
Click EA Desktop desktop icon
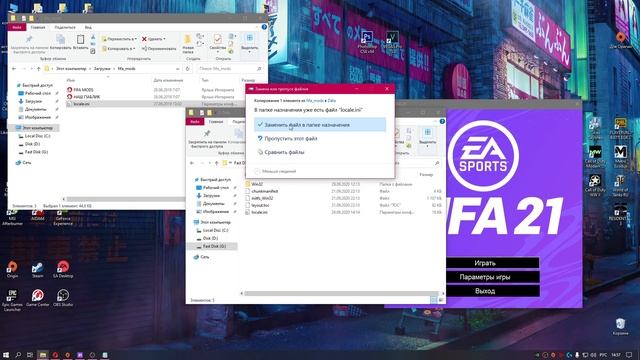63,269
